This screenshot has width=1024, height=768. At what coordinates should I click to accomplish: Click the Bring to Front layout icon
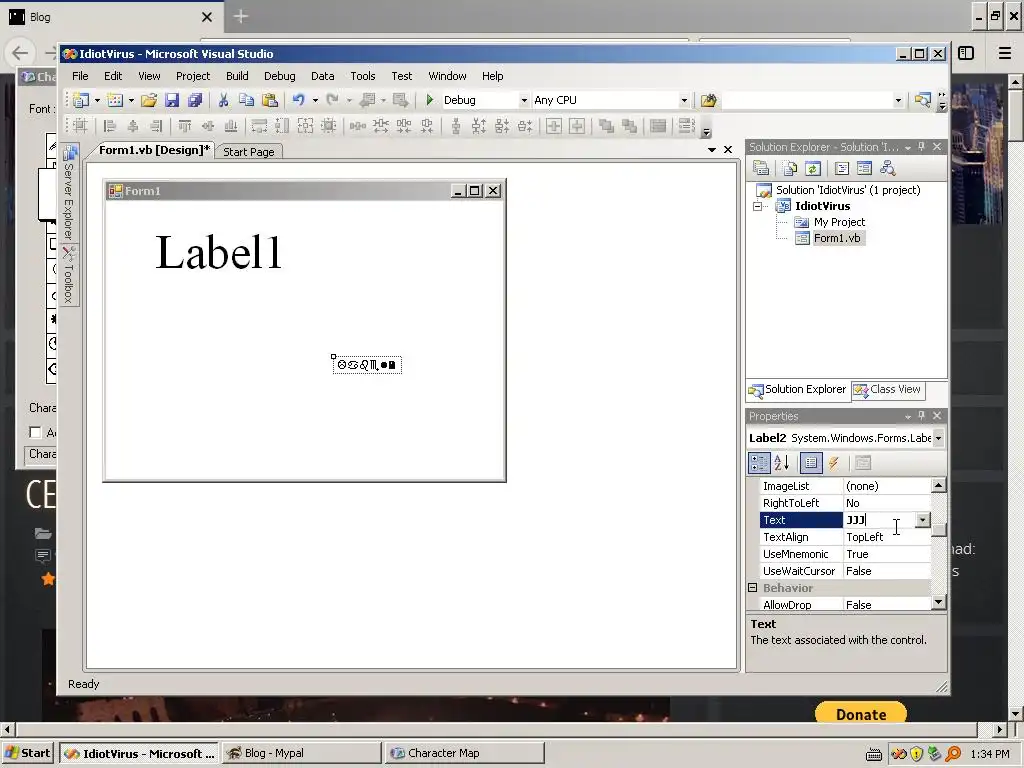point(606,126)
